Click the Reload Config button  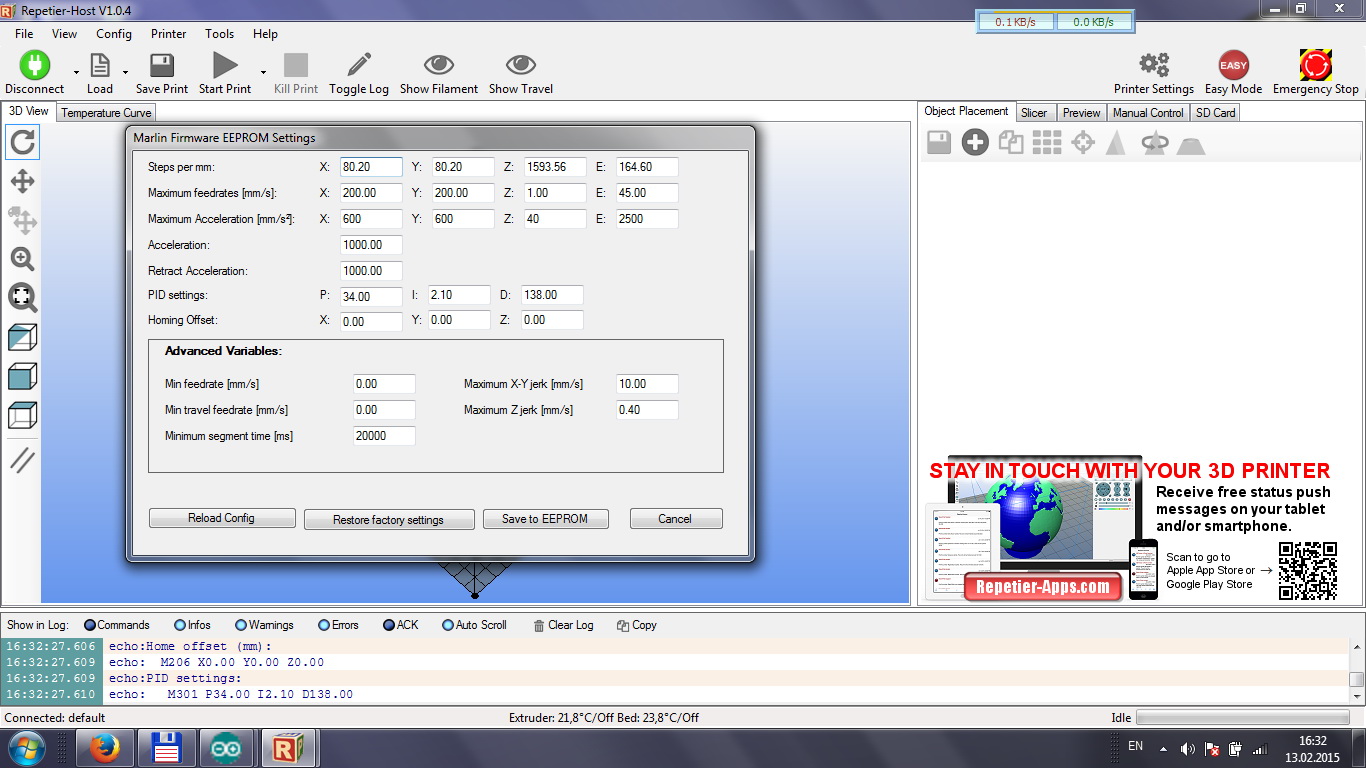click(x=222, y=518)
